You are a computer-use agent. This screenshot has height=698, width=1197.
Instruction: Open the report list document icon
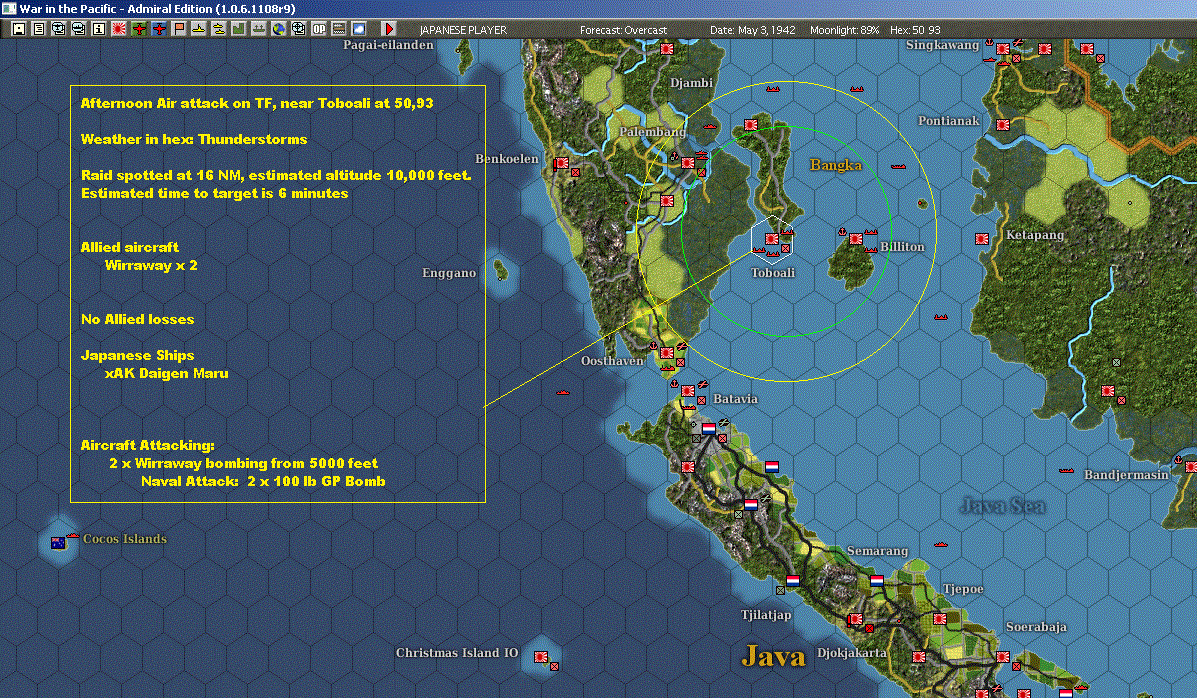[39, 28]
